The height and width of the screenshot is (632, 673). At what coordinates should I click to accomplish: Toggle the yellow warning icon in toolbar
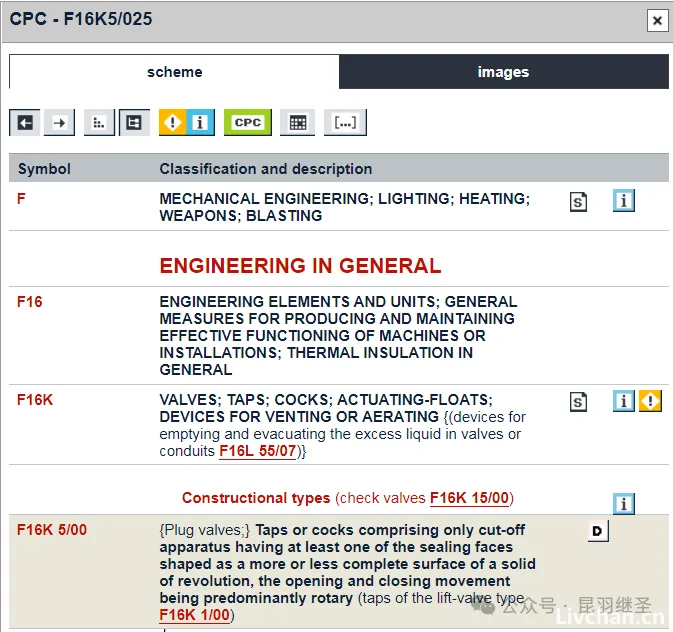[173, 122]
